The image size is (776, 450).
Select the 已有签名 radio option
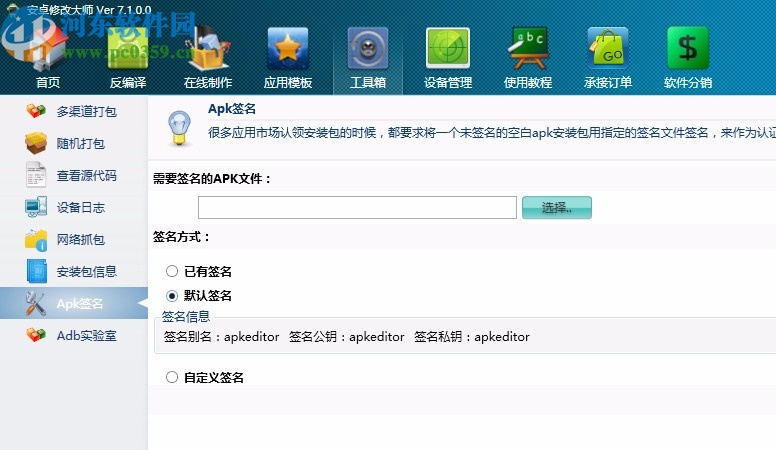click(x=172, y=271)
